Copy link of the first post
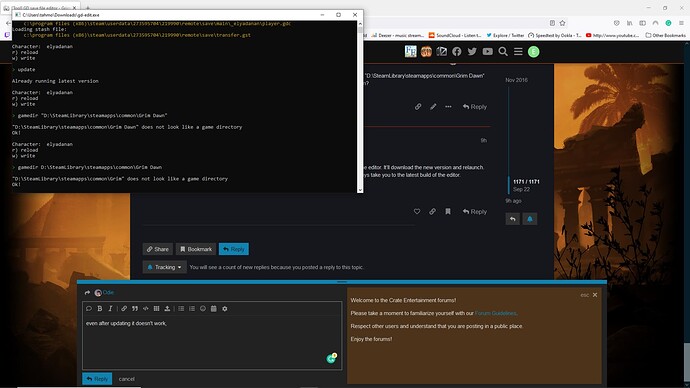Viewport: 690px width, 388px height. [x=418, y=106]
